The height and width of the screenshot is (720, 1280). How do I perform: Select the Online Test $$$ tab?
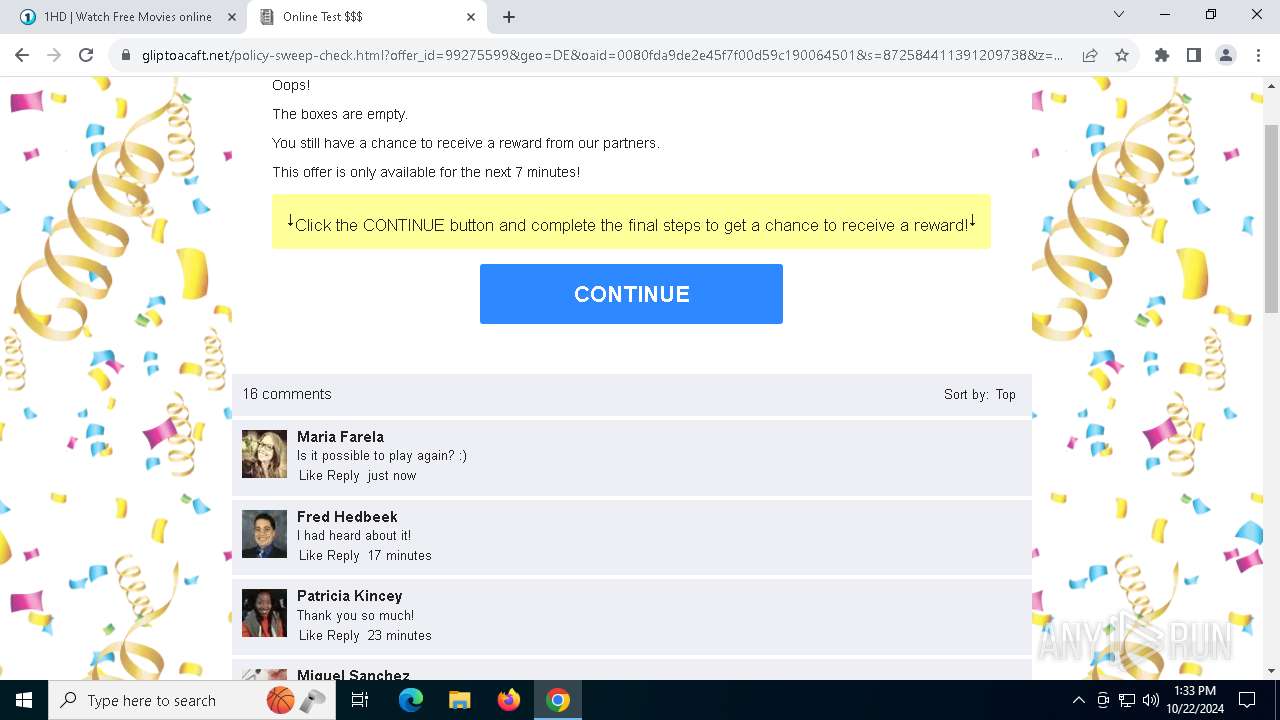click(x=367, y=17)
